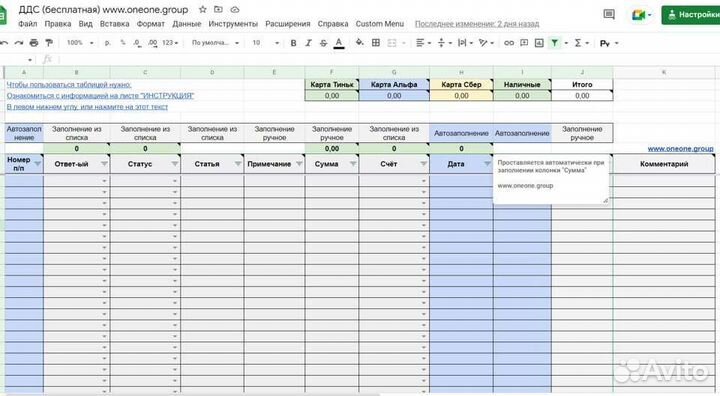Screen dimensions: 720x396
Task: Open the Google Meet call menu
Action: (641, 15)
